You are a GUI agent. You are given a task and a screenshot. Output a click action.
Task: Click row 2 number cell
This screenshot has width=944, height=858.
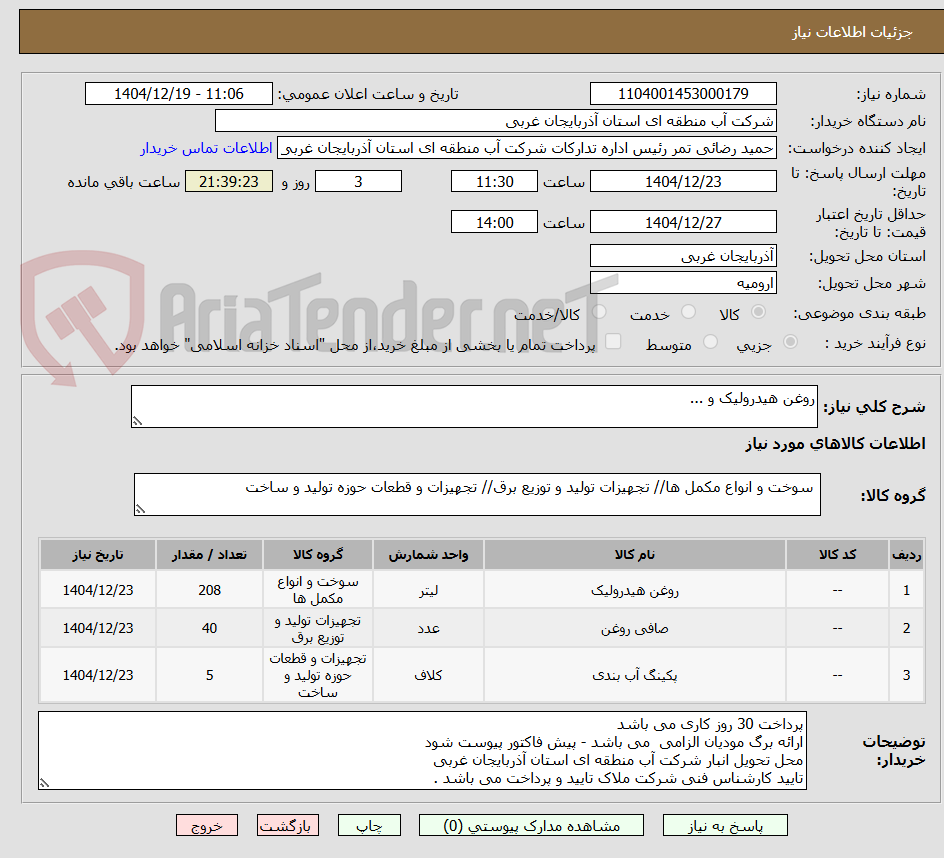point(906,628)
